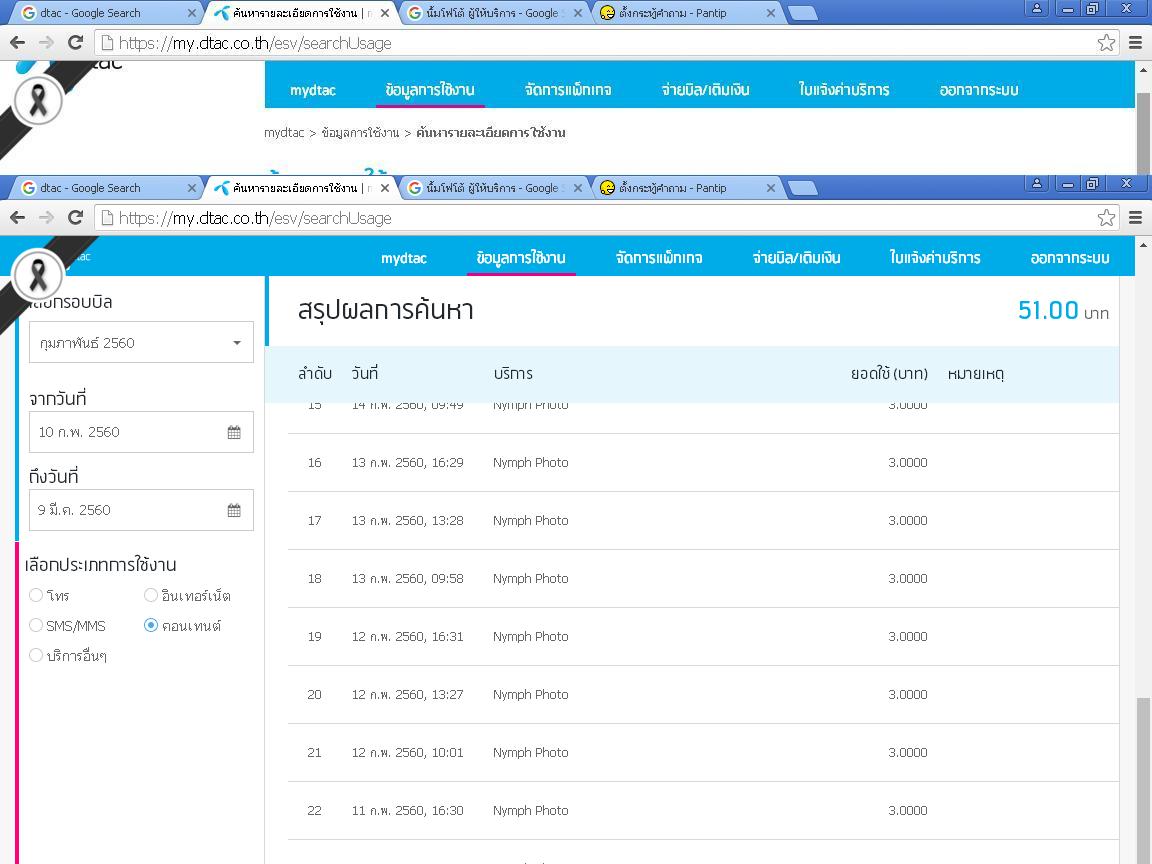This screenshot has height=864, width=1152.
Task: Open new tab button in lower window
Action: (x=803, y=188)
